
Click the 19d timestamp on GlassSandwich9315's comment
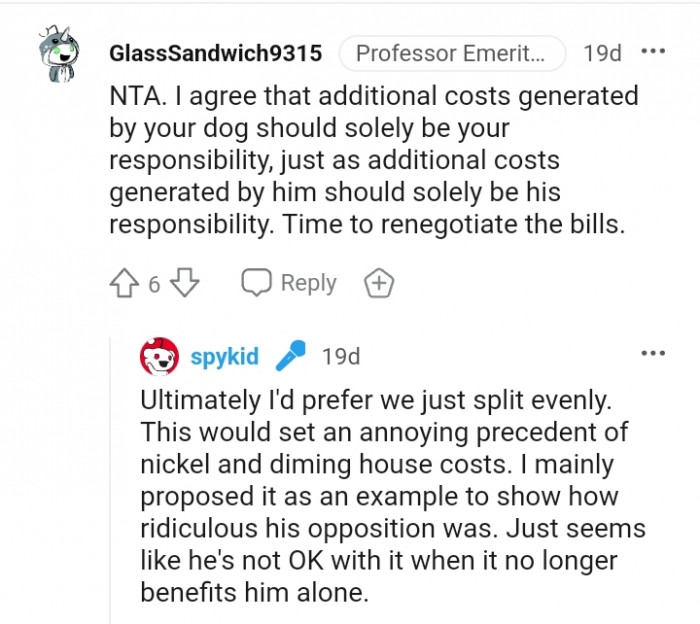point(602,53)
